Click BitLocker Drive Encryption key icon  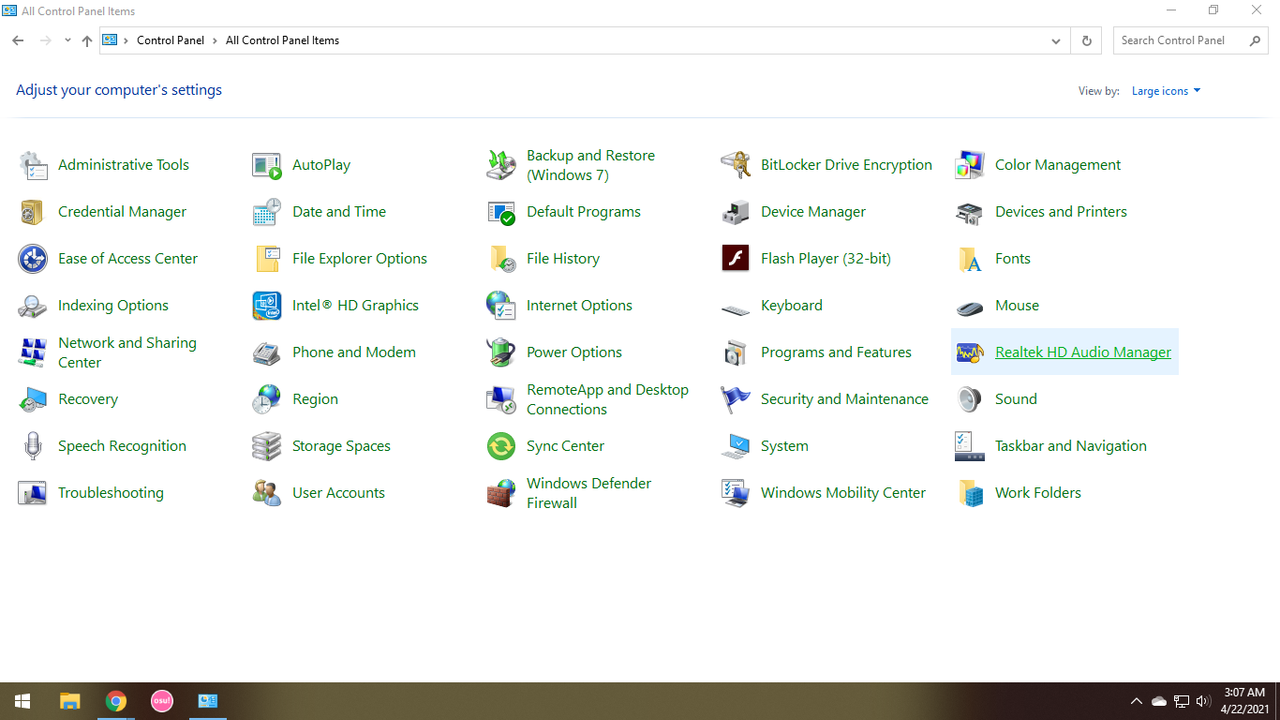(735, 165)
